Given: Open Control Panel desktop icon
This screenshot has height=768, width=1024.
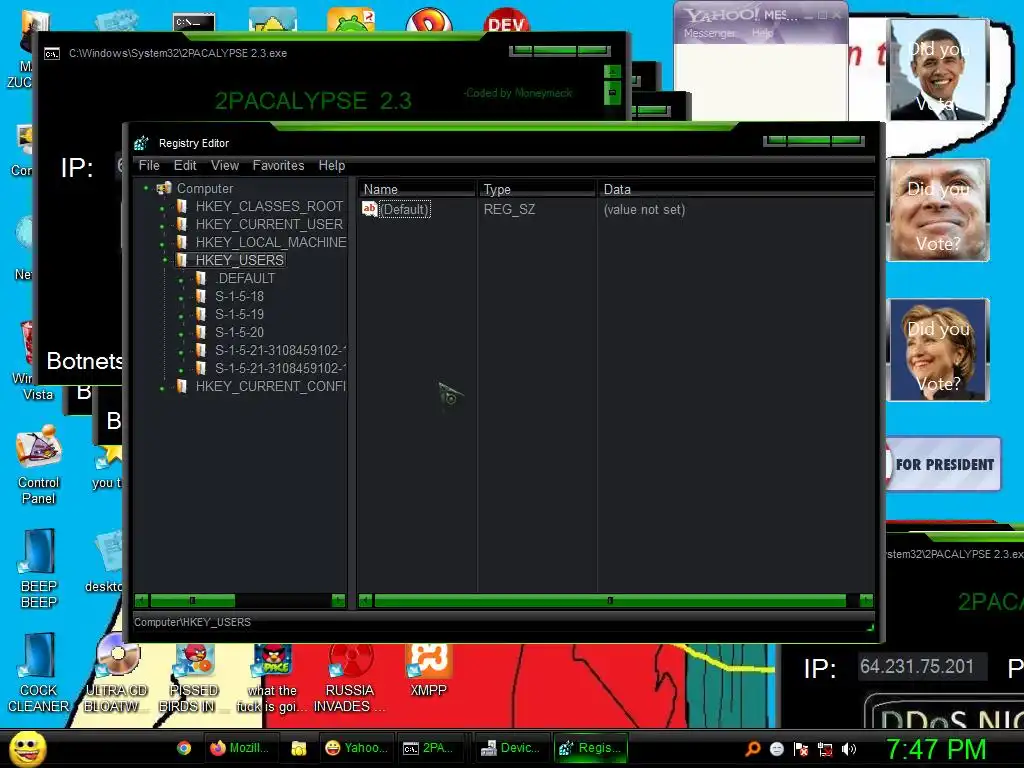Looking at the screenshot, I should pos(39,466).
